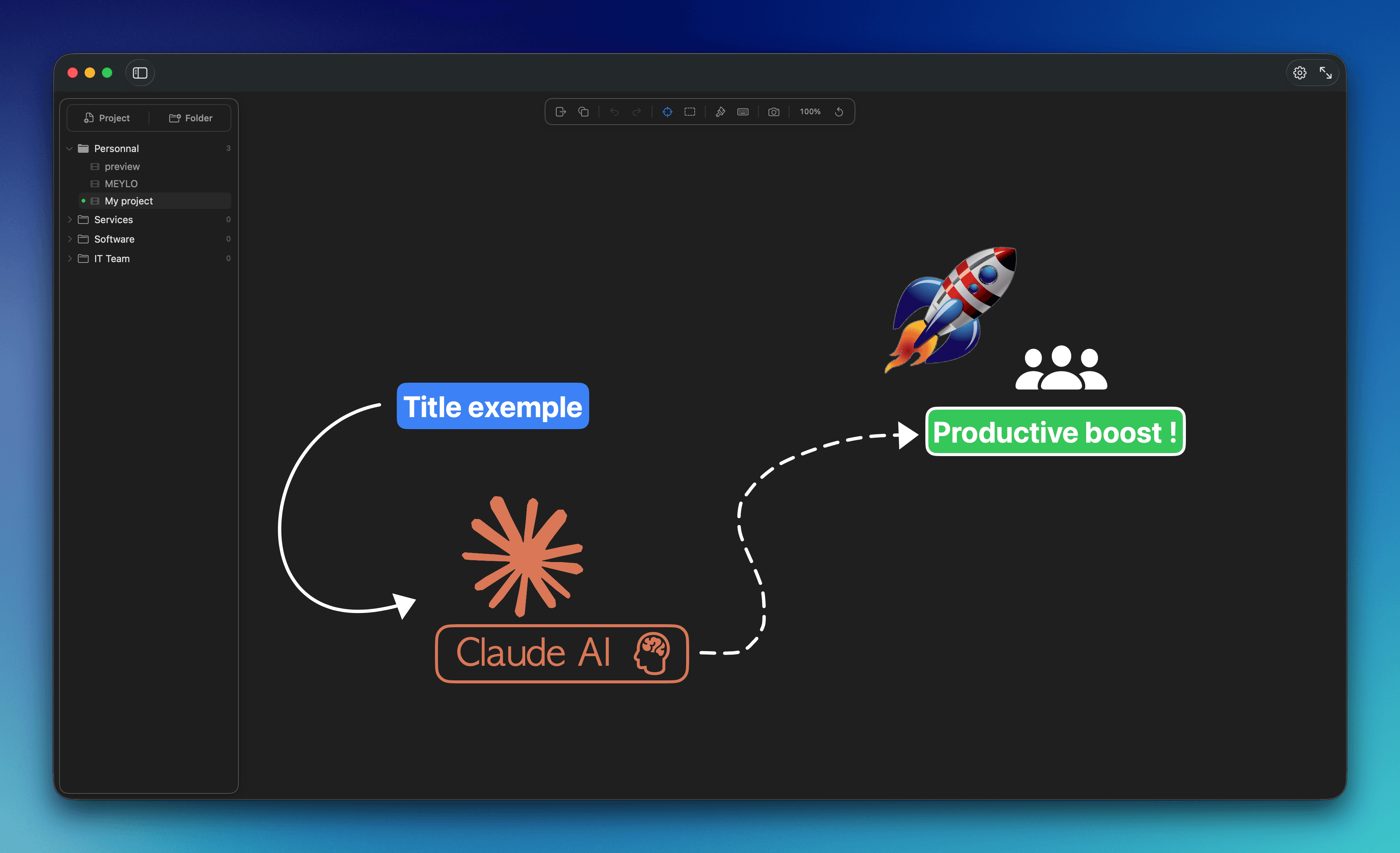
Task: Select the orange starburst logo on canvas
Action: click(523, 556)
